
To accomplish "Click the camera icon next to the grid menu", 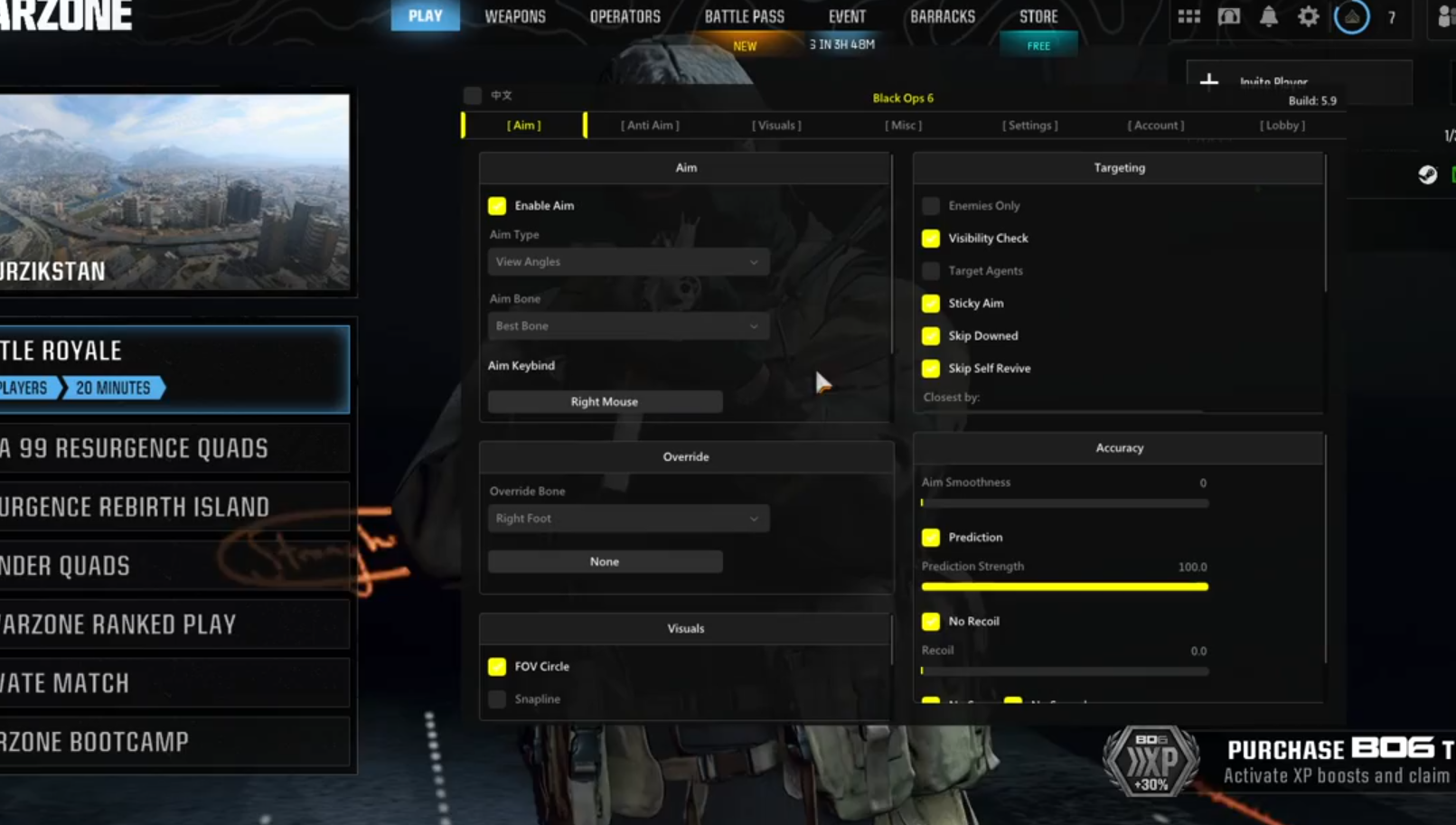I will pyautogui.click(x=1228, y=16).
